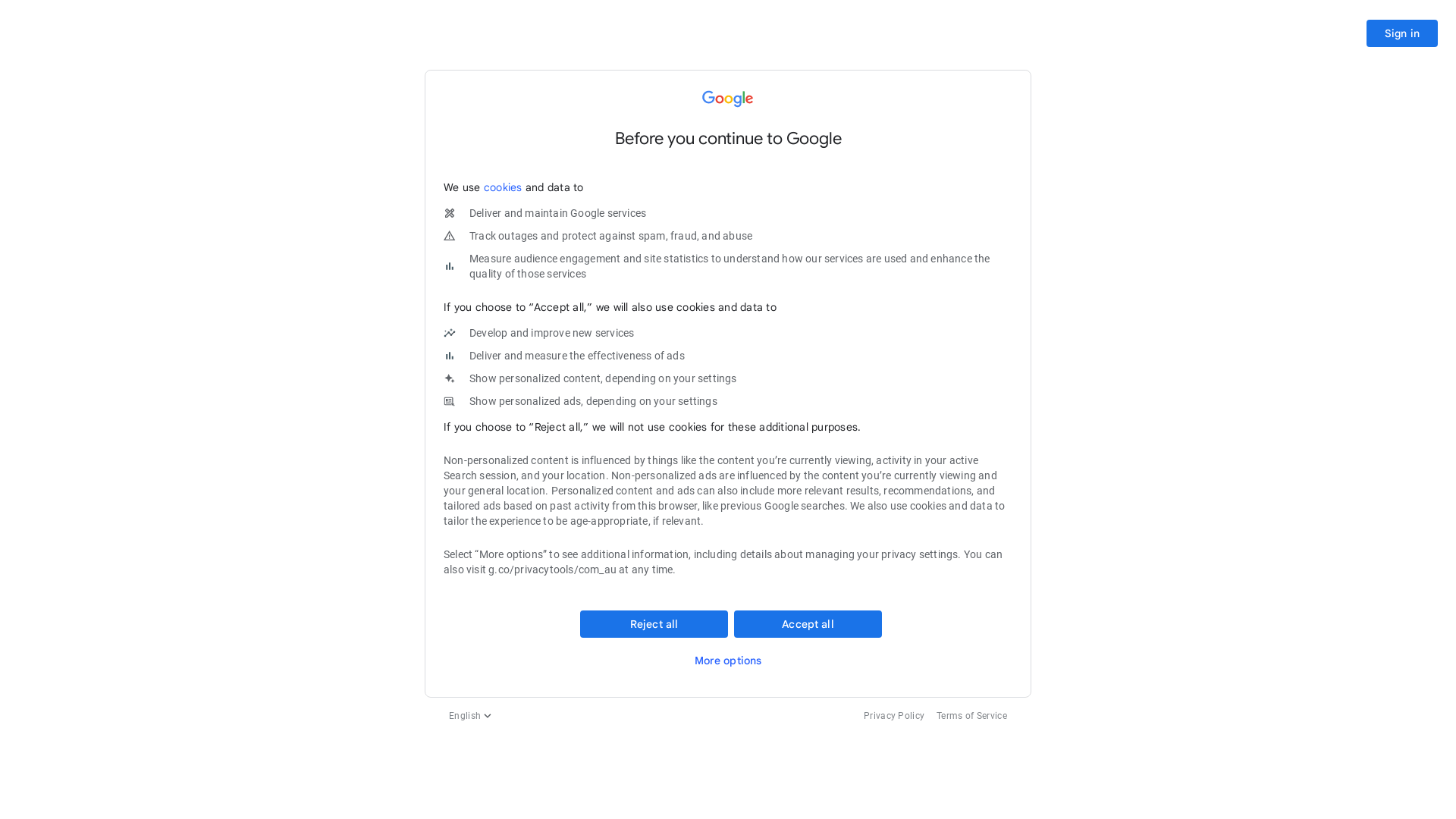Click the Google logo
Image resolution: width=1456 pixels, height=819 pixels.
727,99
